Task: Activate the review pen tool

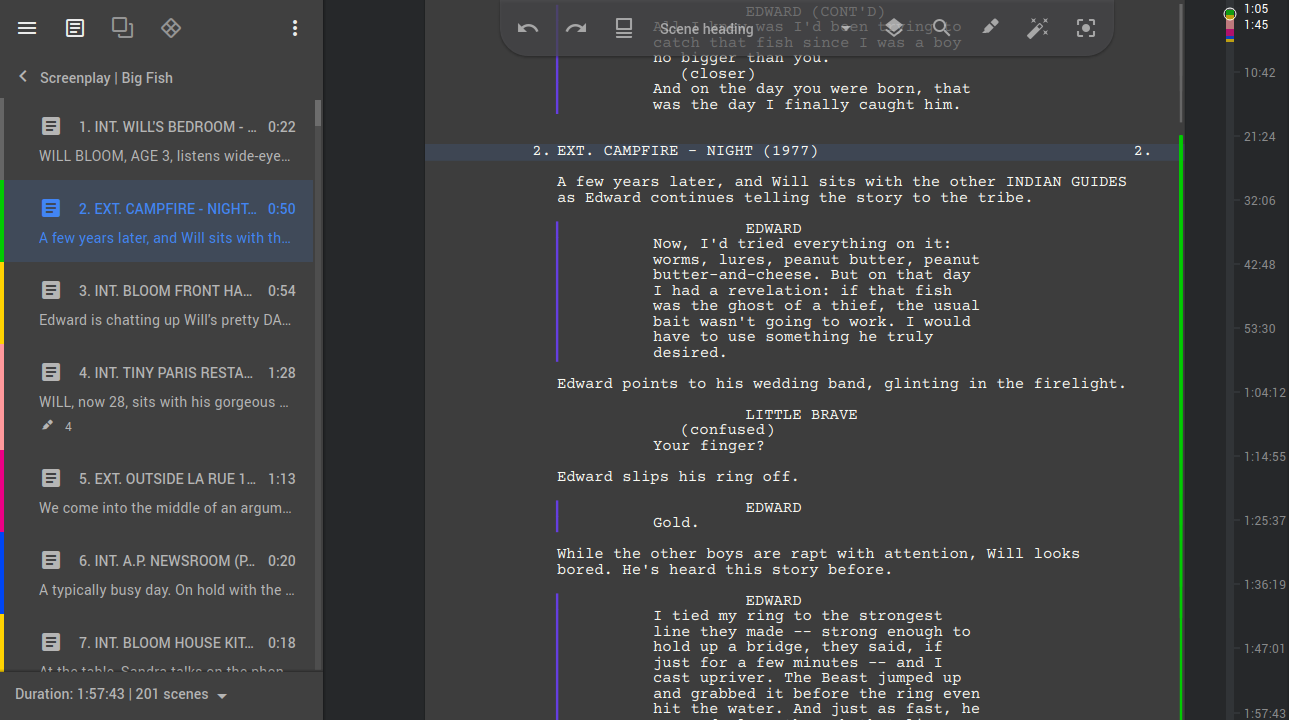Action: 990,28
